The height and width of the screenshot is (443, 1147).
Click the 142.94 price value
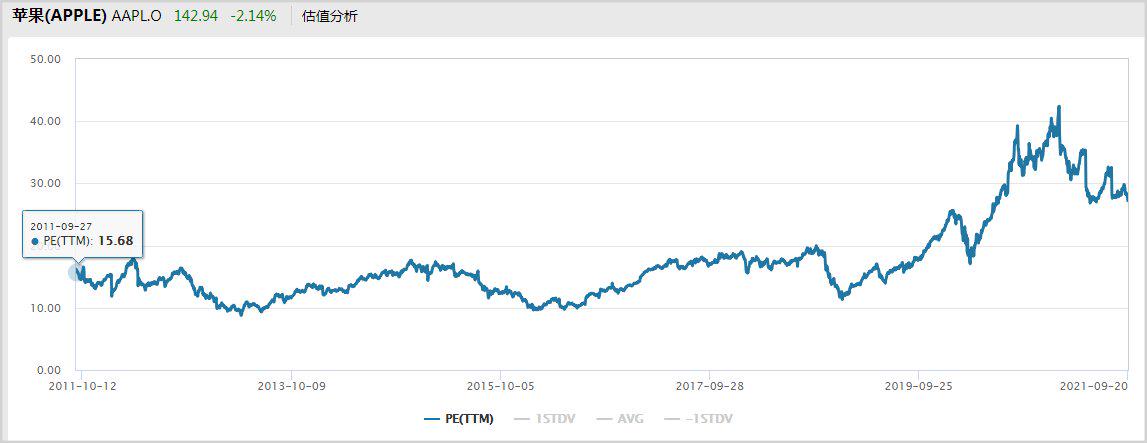click(196, 16)
